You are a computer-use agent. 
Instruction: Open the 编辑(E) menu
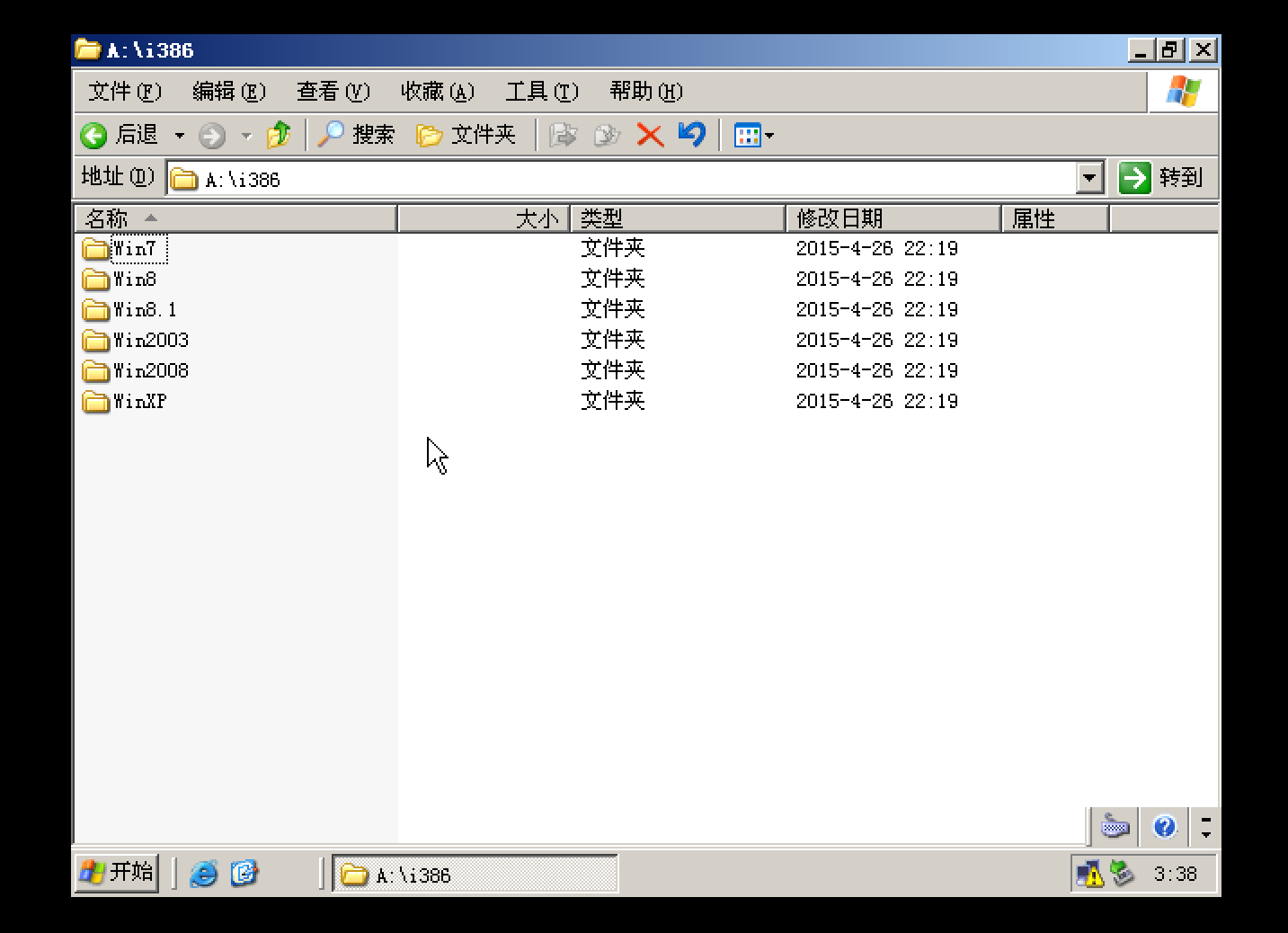point(229,92)
